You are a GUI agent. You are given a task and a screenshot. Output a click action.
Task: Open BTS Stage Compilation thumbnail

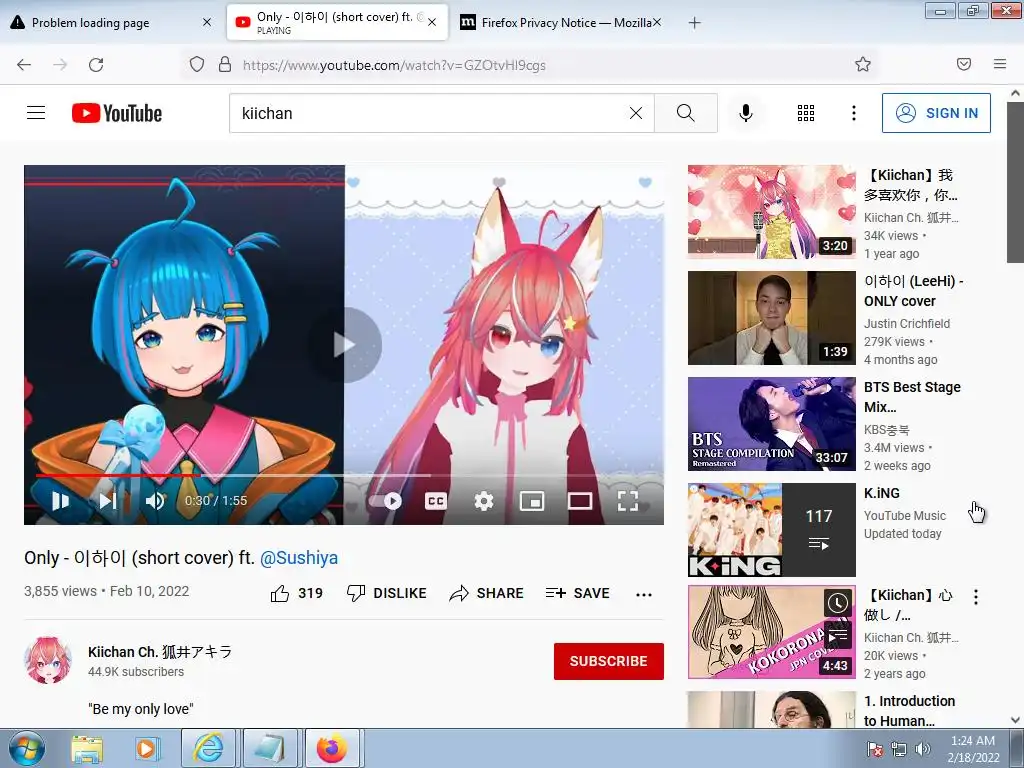pyautogui.click(x=771, y=423)
